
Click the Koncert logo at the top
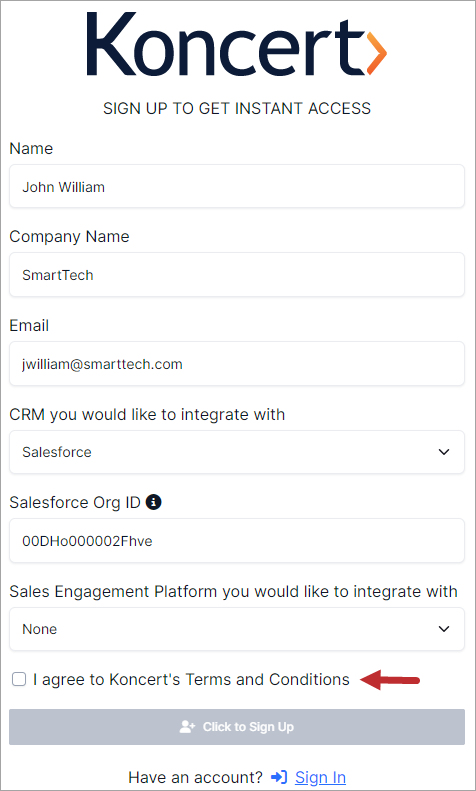click(236, 44)
